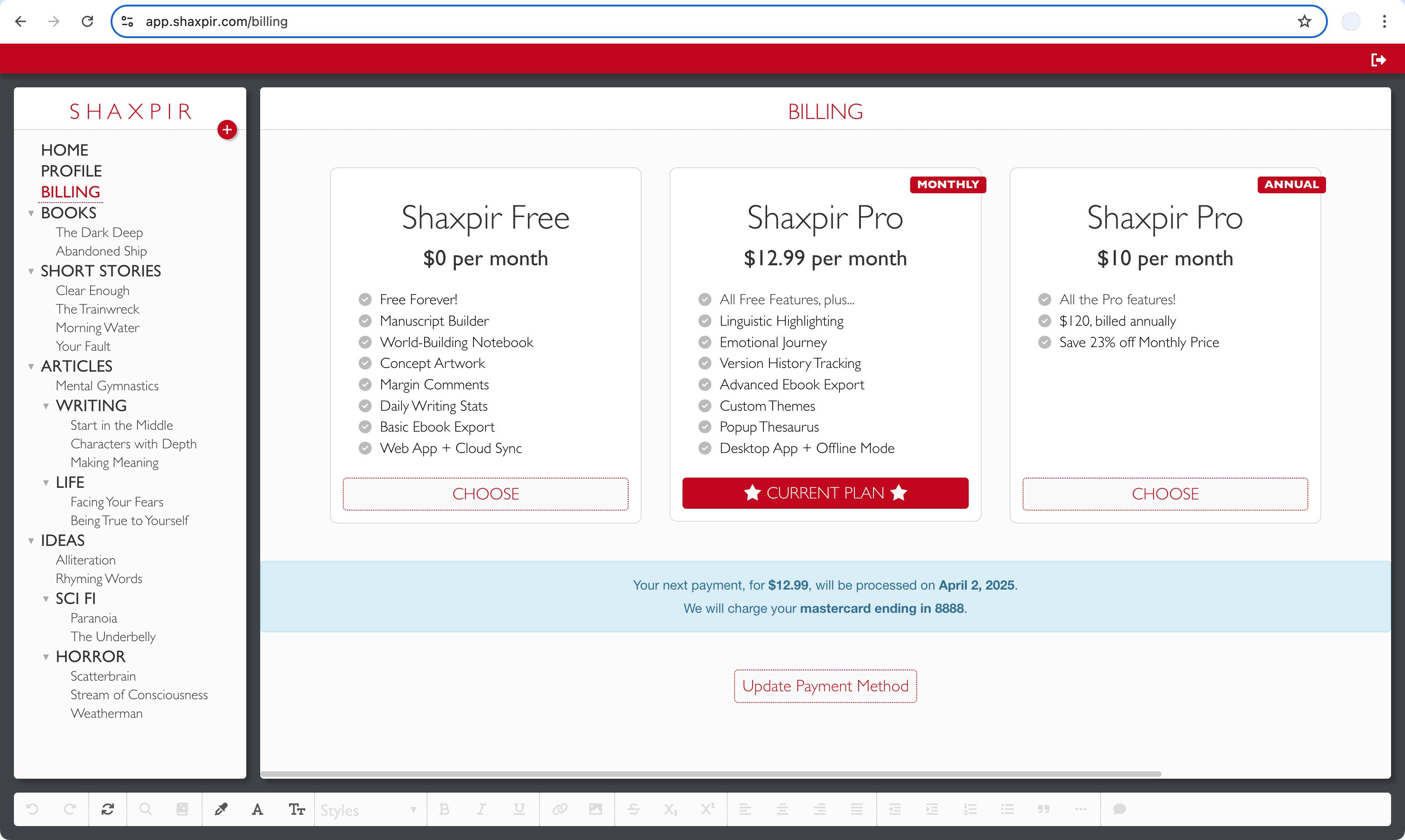Bookmark page with the star icon
Viewport: 1405px width, 840px height.
pos(1304,21)
